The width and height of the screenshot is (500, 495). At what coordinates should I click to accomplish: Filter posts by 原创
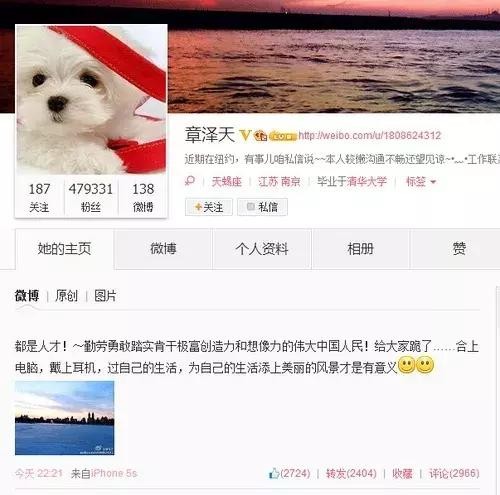(x=67, y=296)
